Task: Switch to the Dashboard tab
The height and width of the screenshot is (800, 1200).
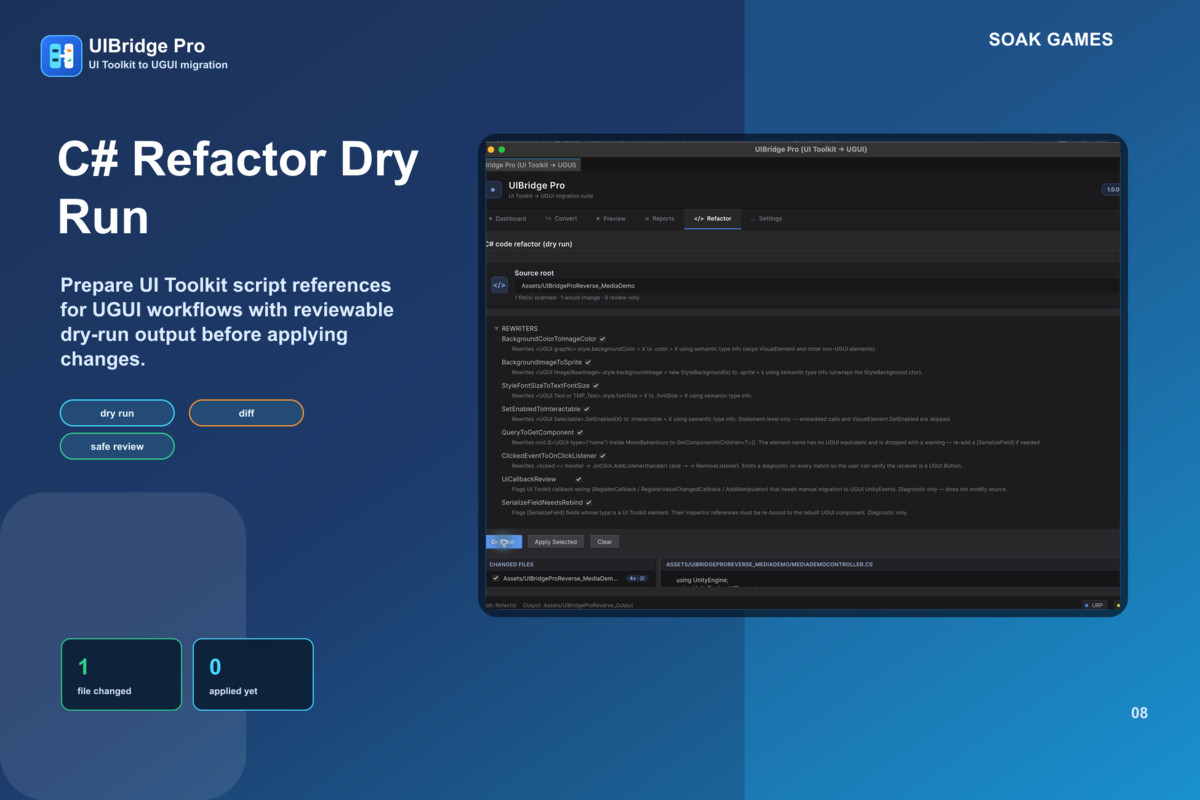Action: coord(508,218)
